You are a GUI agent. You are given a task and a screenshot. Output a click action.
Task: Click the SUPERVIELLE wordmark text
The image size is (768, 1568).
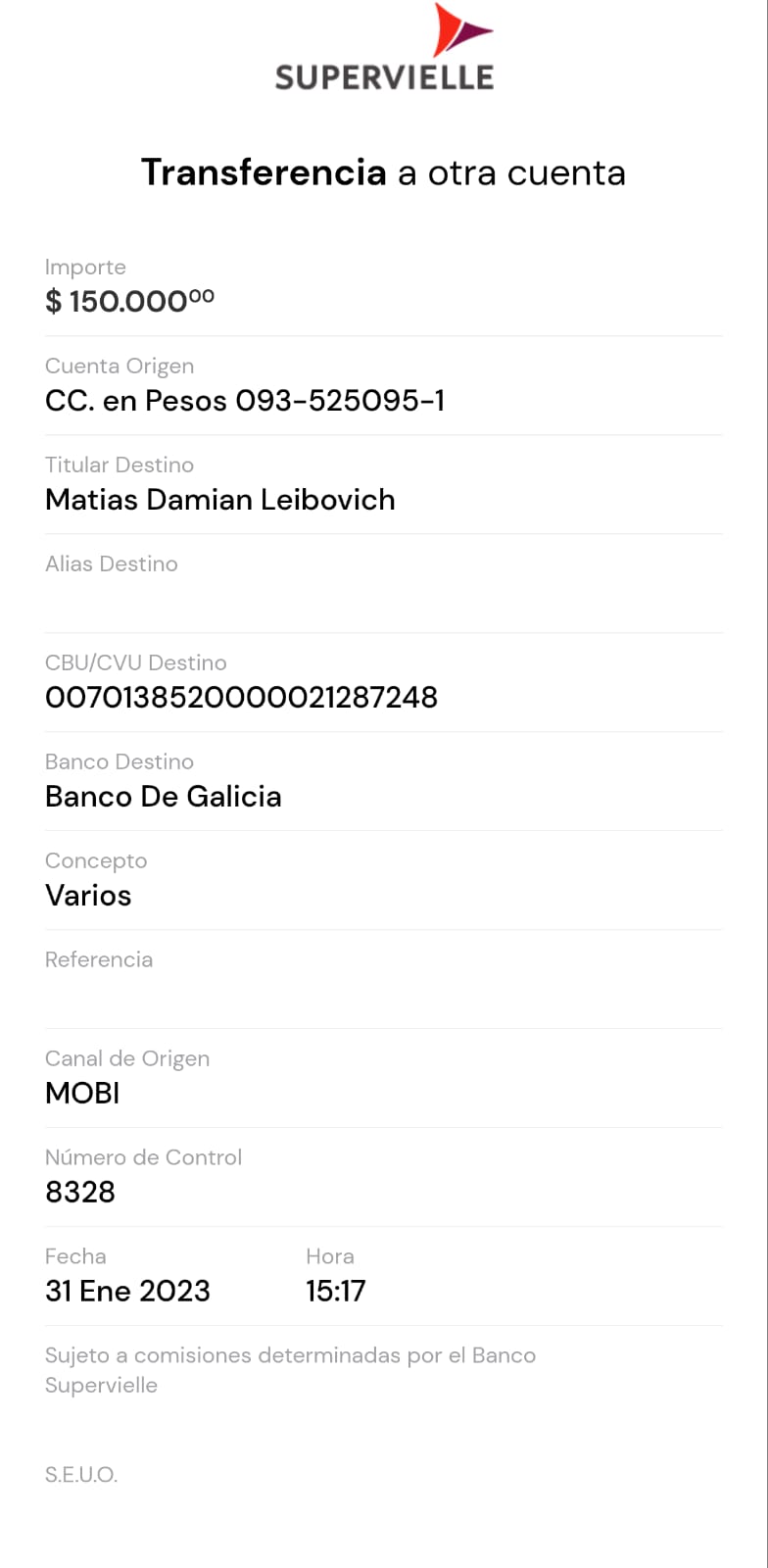click(x=384, y=77)
